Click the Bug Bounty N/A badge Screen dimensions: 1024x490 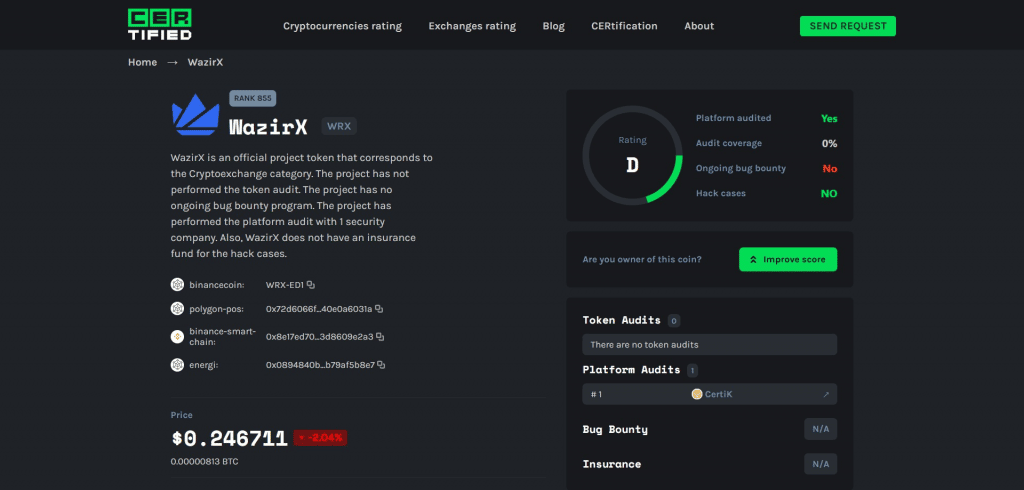pyautogui.click(x=820, y=429)
